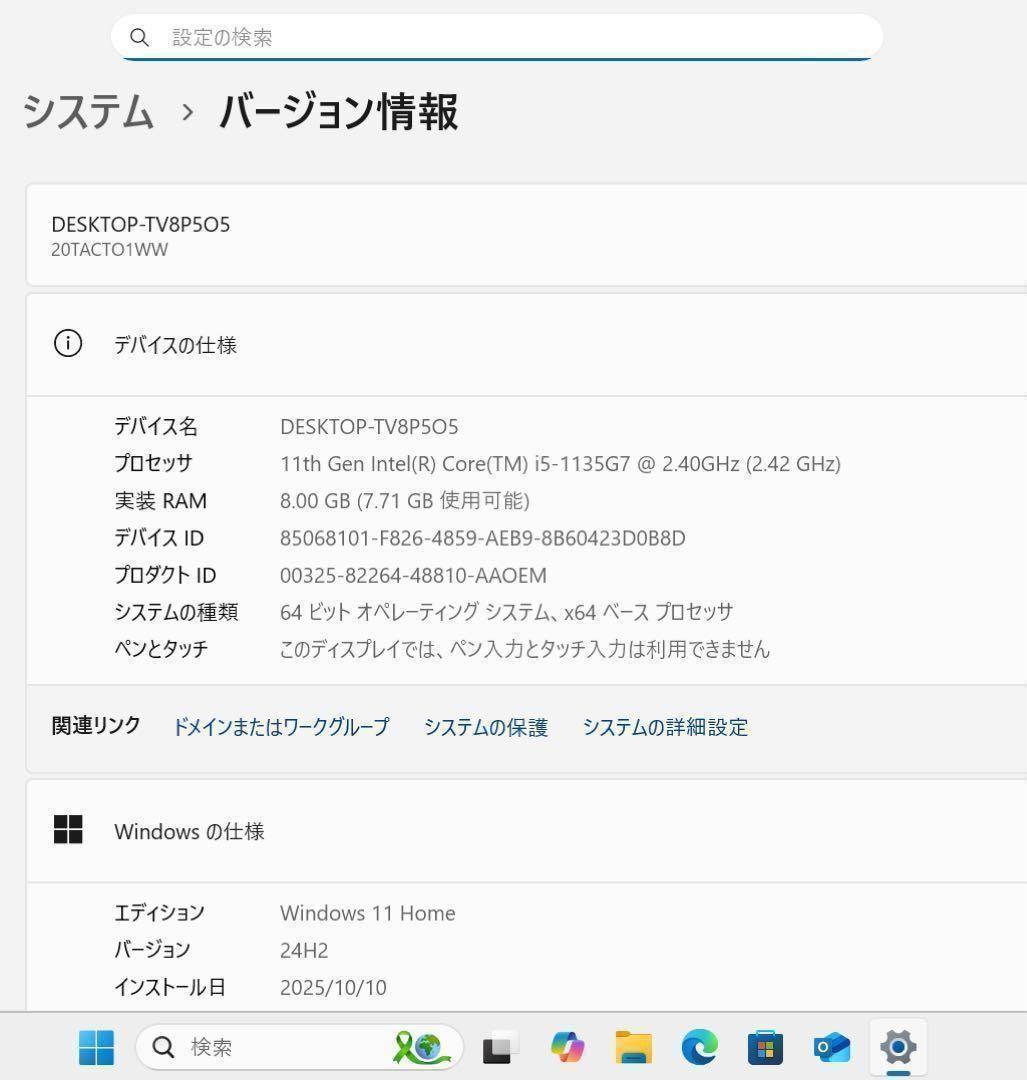Open the Start menu from the taskbar
Viewport: 1027px width, 1080px height.
[95, 1047]
